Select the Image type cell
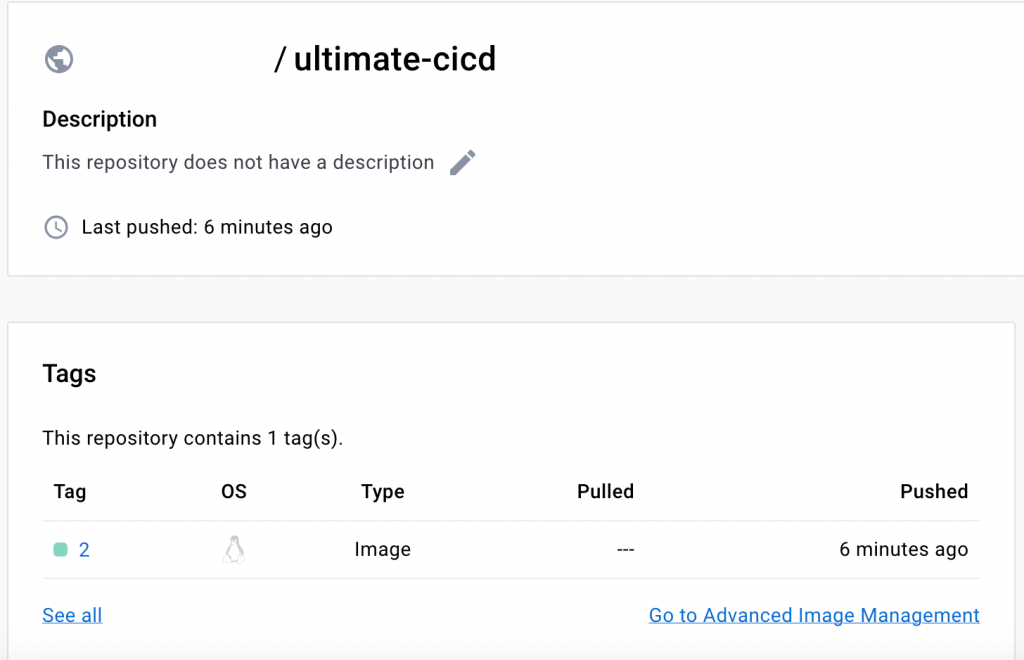The height and width of the screenshot is (660, 1024). click(x=383, y=549)
